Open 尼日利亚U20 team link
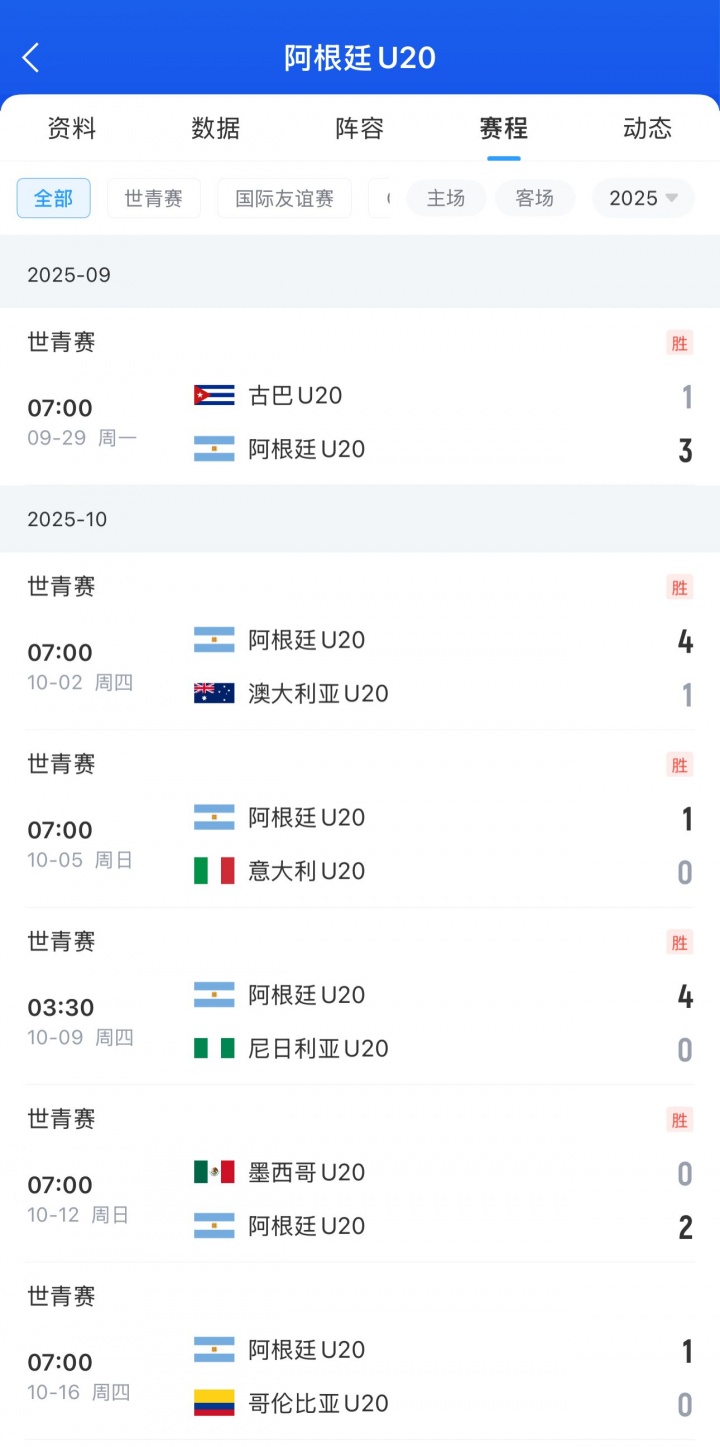Screen dimensions: 720x1447 pos(318,1048)
